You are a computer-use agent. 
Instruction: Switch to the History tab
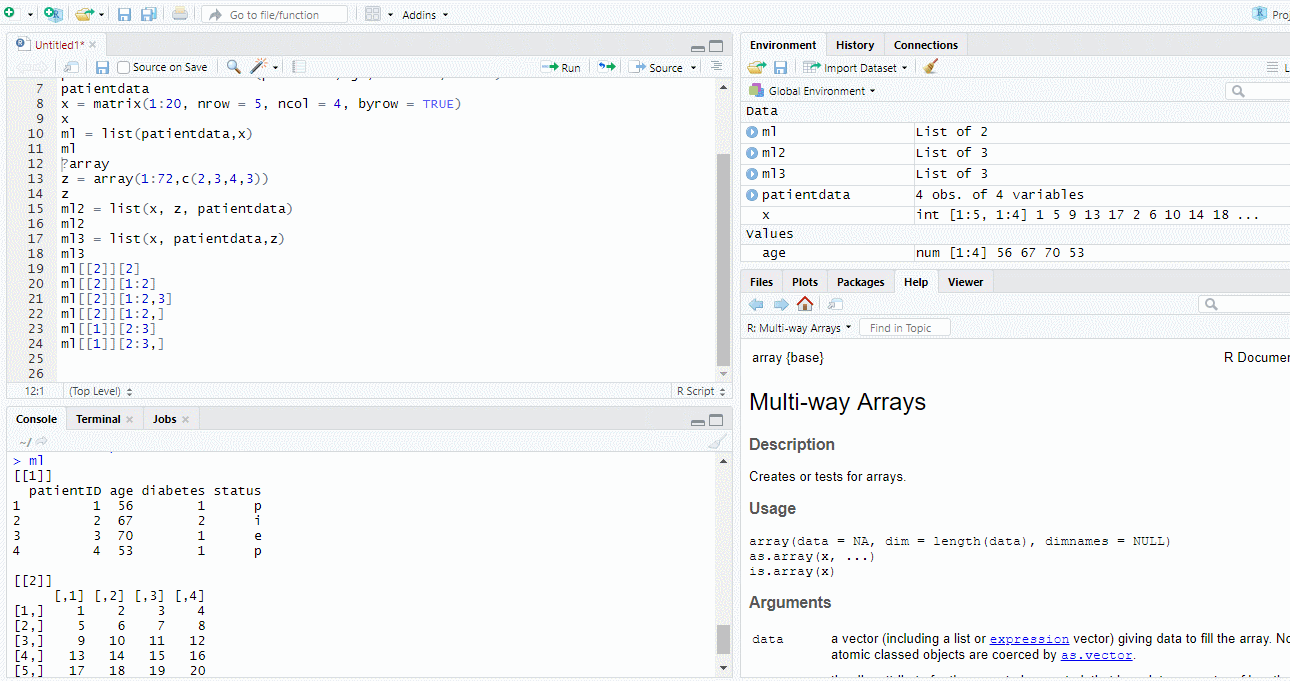(x=855, y=45)
